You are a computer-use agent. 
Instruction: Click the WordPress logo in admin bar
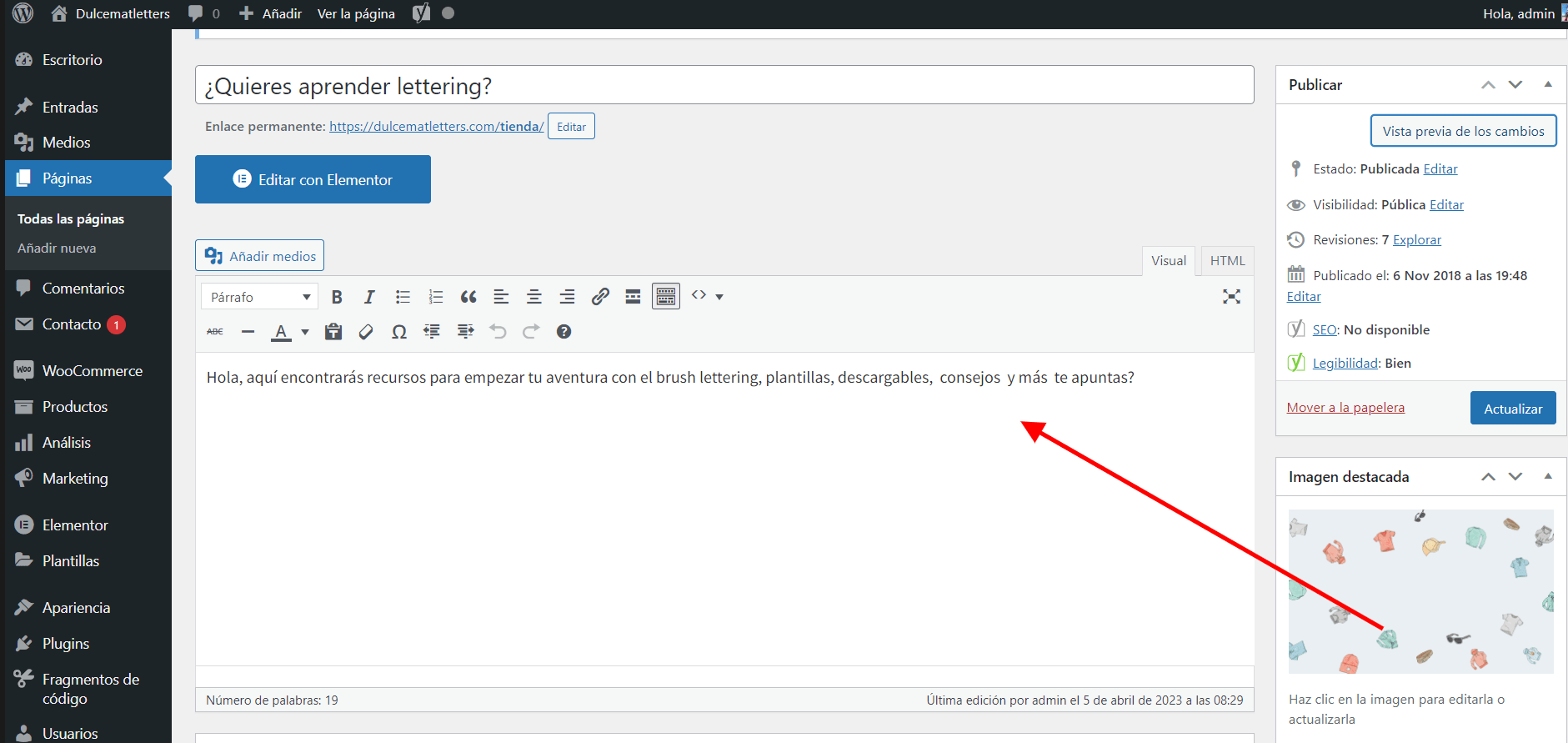23,13
